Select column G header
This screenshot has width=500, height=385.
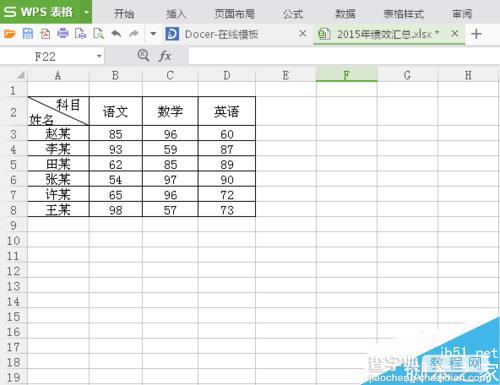[x=407, y=75]
